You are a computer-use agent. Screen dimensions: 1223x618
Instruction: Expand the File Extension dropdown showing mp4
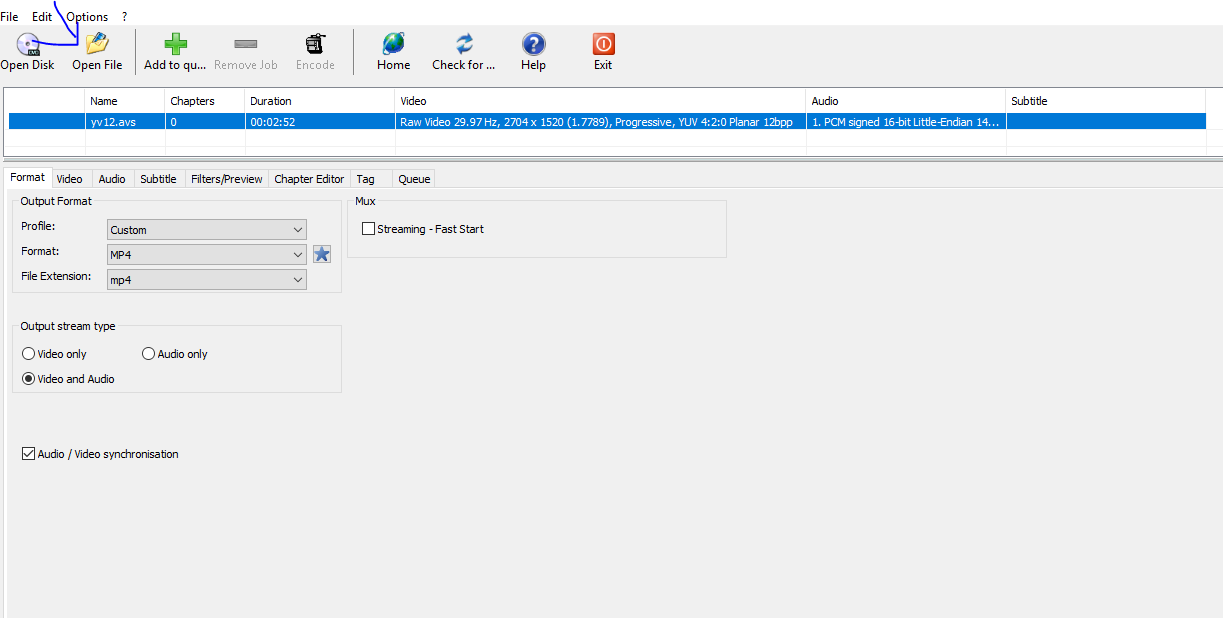pyautogui.click(x=207, y=280)
